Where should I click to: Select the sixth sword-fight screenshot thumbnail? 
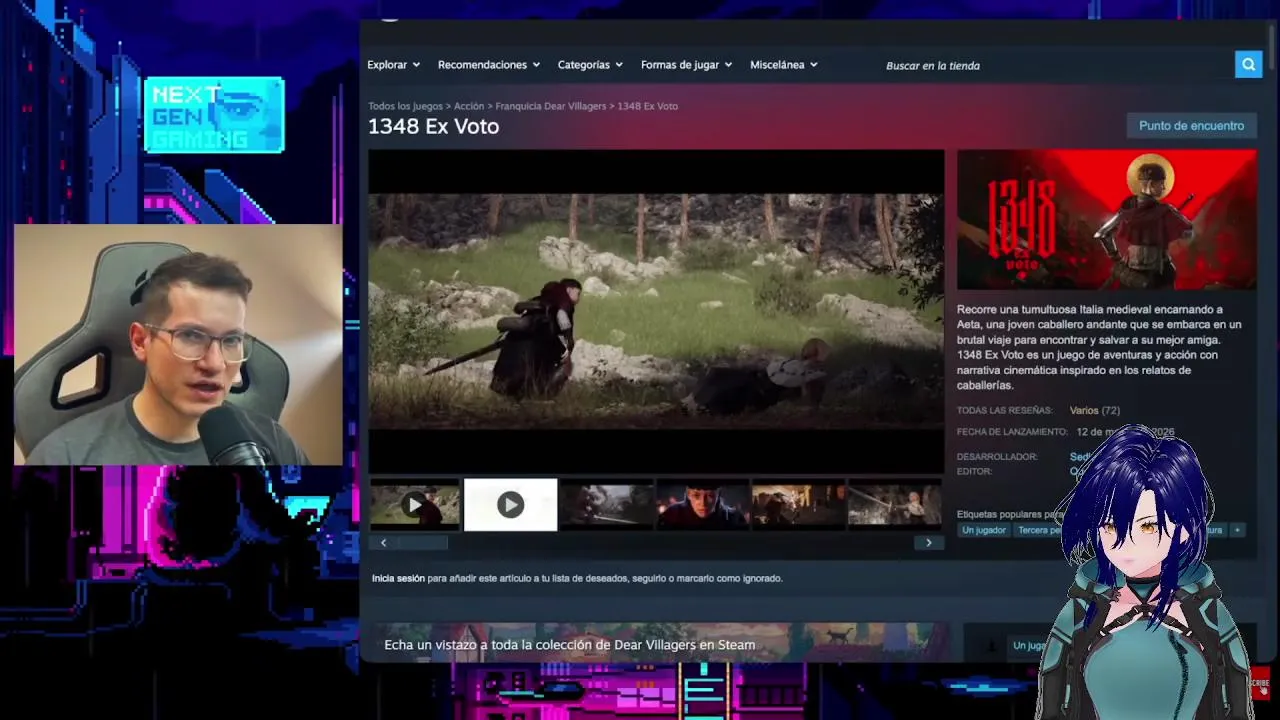tap(894, 505)
